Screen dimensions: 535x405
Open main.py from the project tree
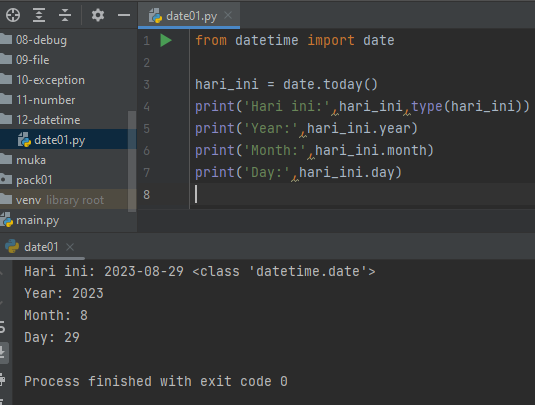38,220
